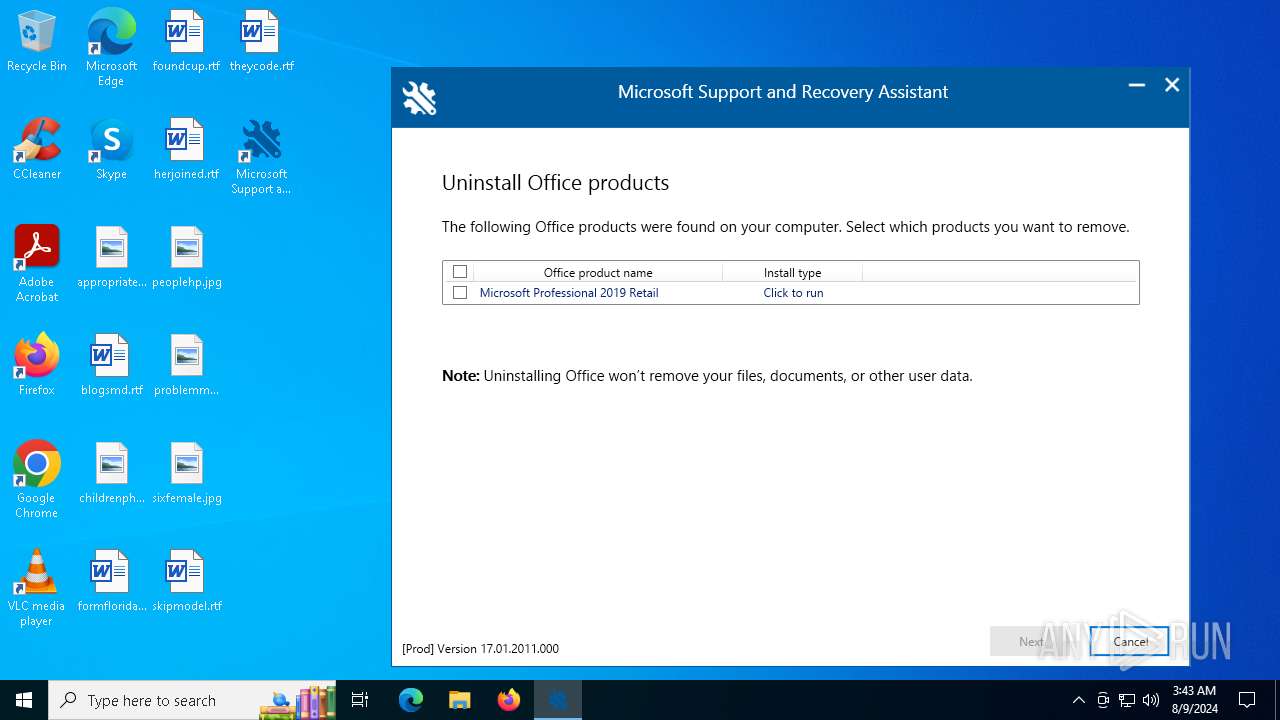Viewport: 1280px width, 720px height.
Task: Select the blogsmd.rtf document icon
Action: (111, 365)
